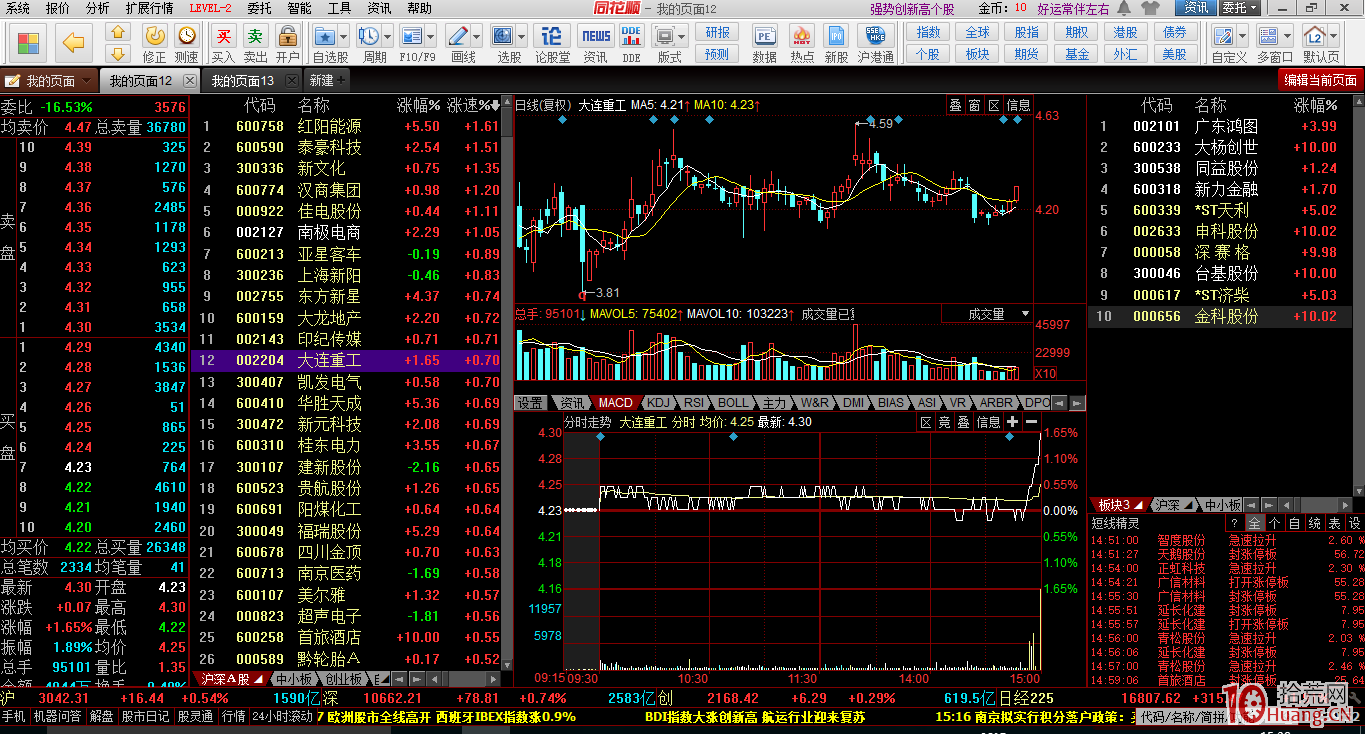Click the 研报 research report button
The image size is (1365, 734).
717,33
